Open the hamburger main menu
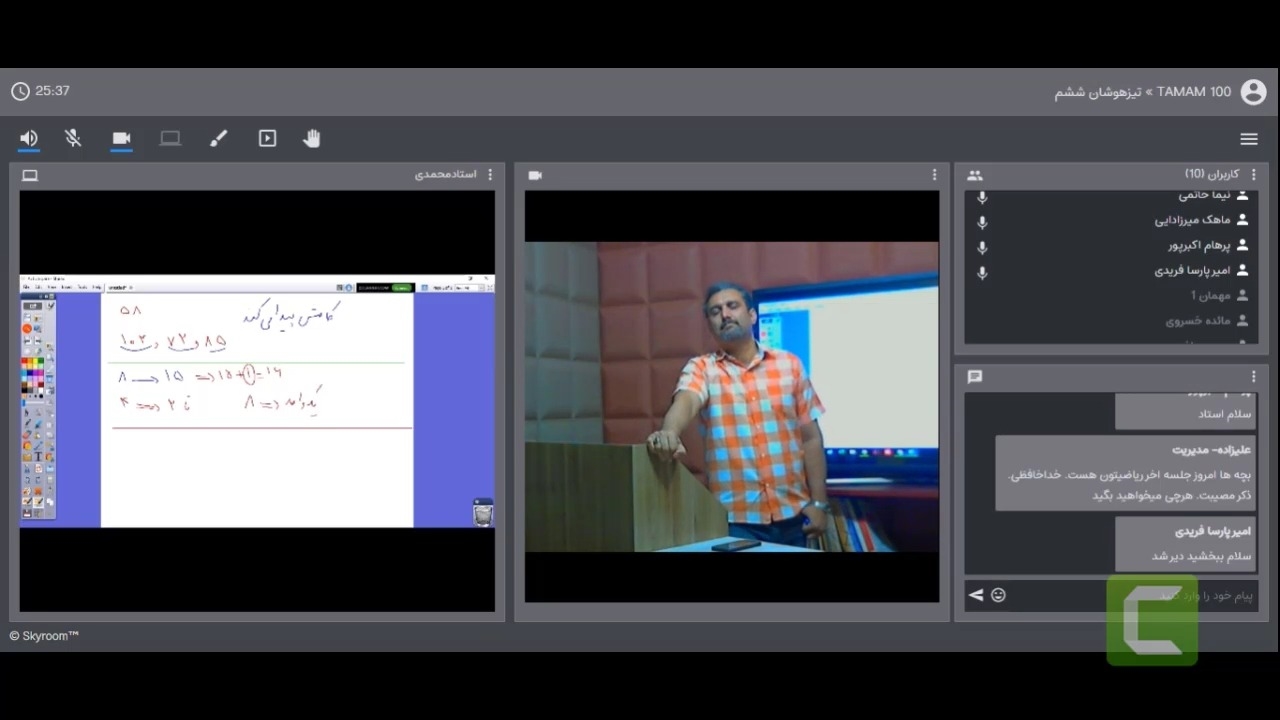Viewport: 1280px width, 720px height. (1248, 139)
